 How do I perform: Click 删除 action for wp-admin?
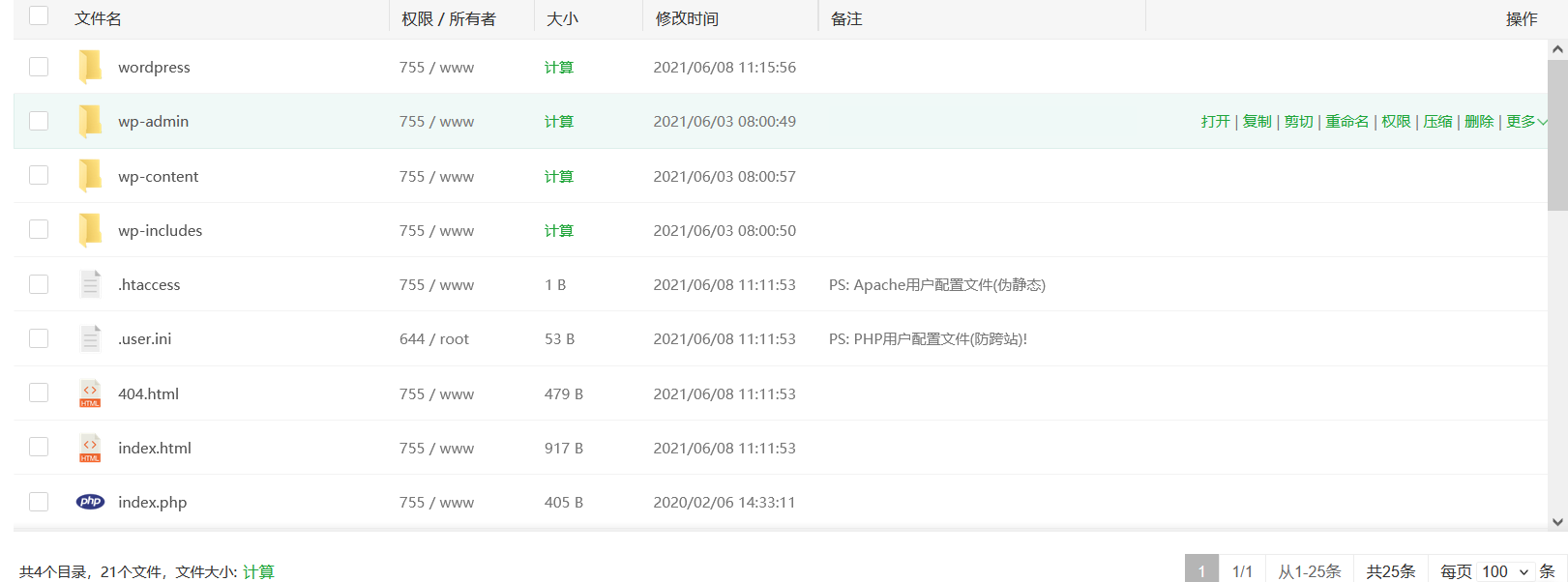pyautogui.click(x=1479, y=121)
